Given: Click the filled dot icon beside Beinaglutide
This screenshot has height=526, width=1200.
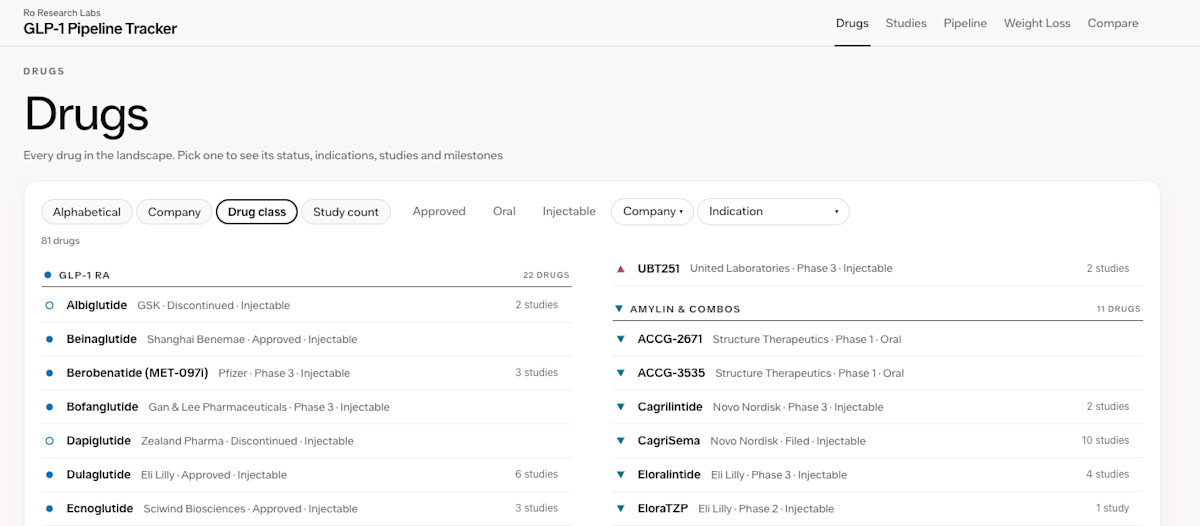Looking at the screenshot, I should (x=49, y=339).
